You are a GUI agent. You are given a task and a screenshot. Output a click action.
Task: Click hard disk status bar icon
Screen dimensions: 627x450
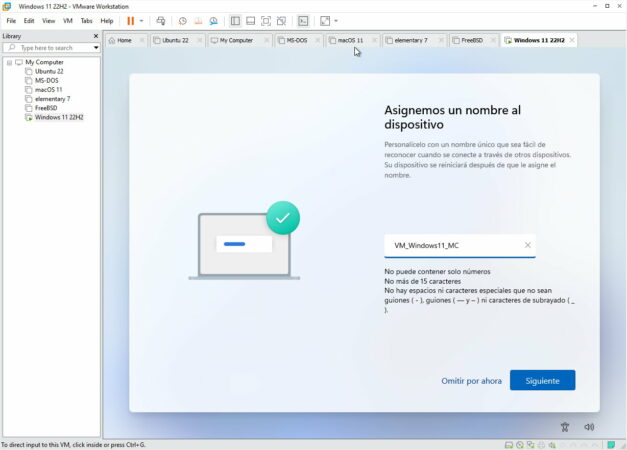pos(509,445)
